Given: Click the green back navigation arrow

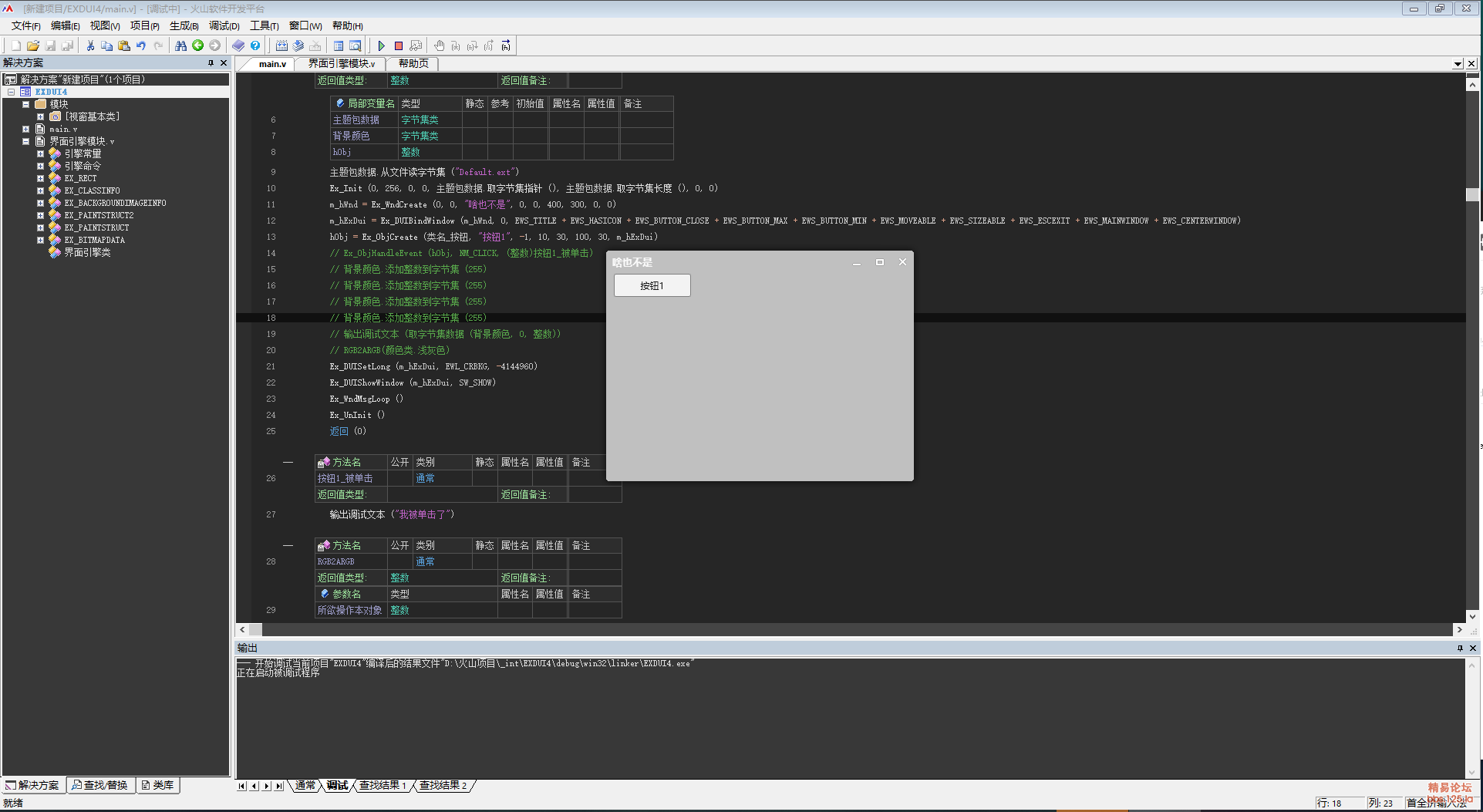Looking at the screenshot, I should 198,45.
